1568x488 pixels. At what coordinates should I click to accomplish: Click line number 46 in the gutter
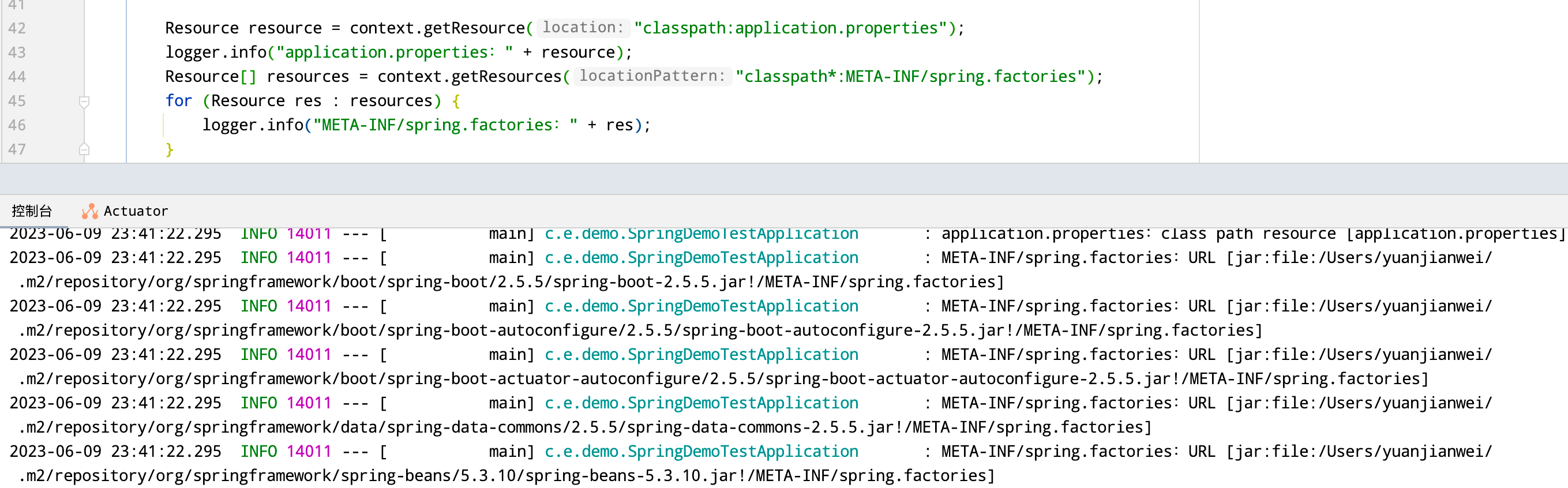click(17, 125)
